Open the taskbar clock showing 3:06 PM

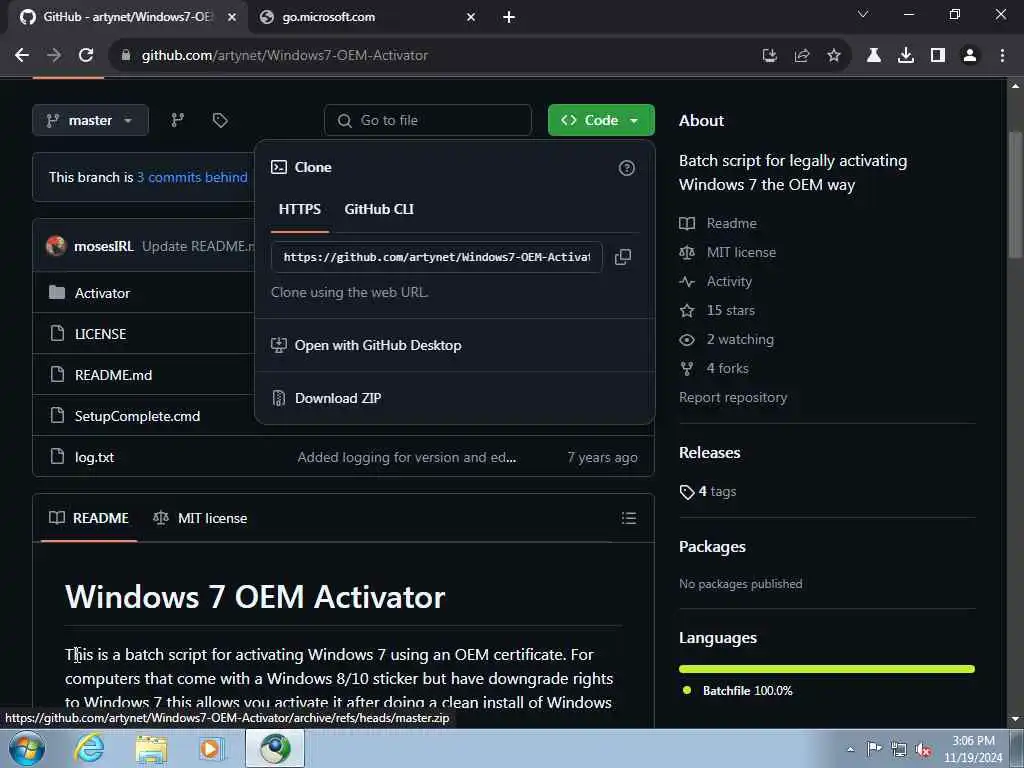point(973,749)
